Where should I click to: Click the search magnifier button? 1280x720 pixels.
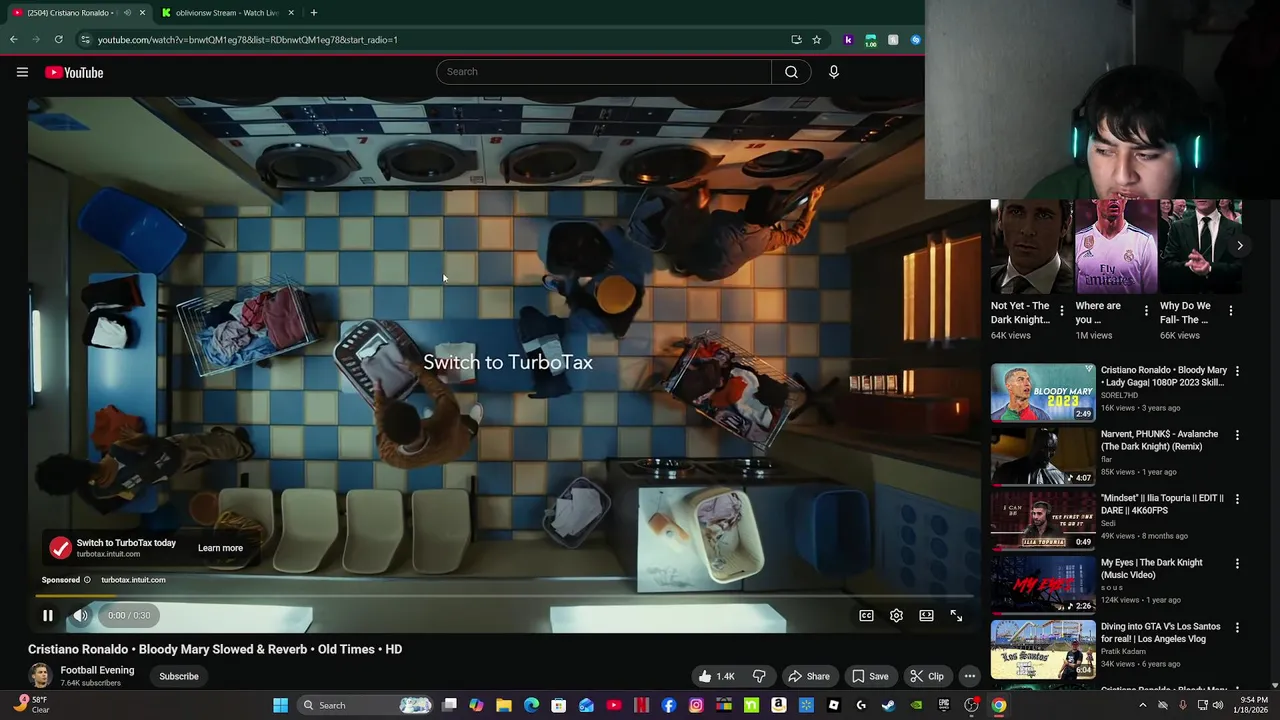[x=791, y=72]
